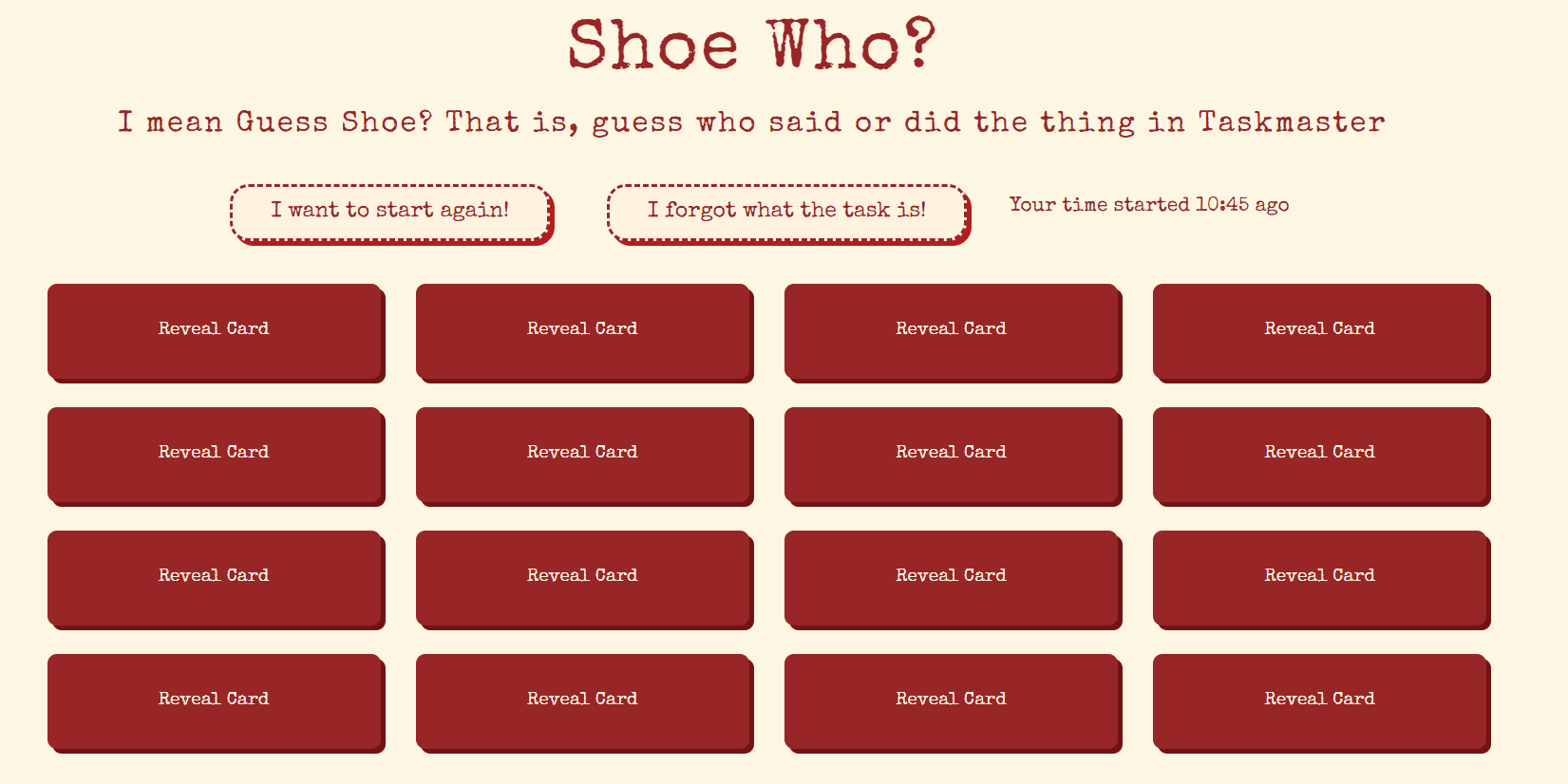Viewport: 1568px width, 784px height.
Task: Flip the third card in the second row
Action: (x=952, y=454)
